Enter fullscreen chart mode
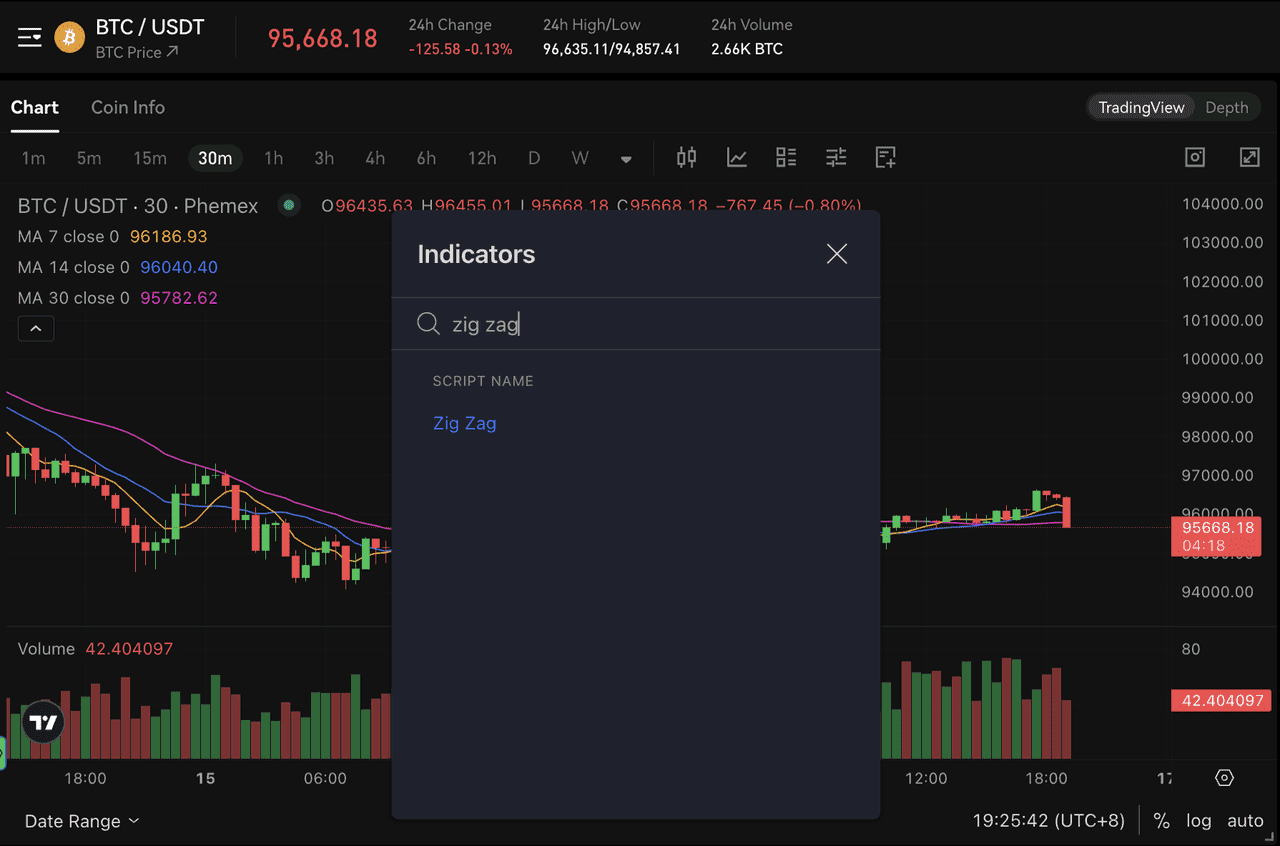Viewport: 1280px width, 846px height. [1249, 157]
